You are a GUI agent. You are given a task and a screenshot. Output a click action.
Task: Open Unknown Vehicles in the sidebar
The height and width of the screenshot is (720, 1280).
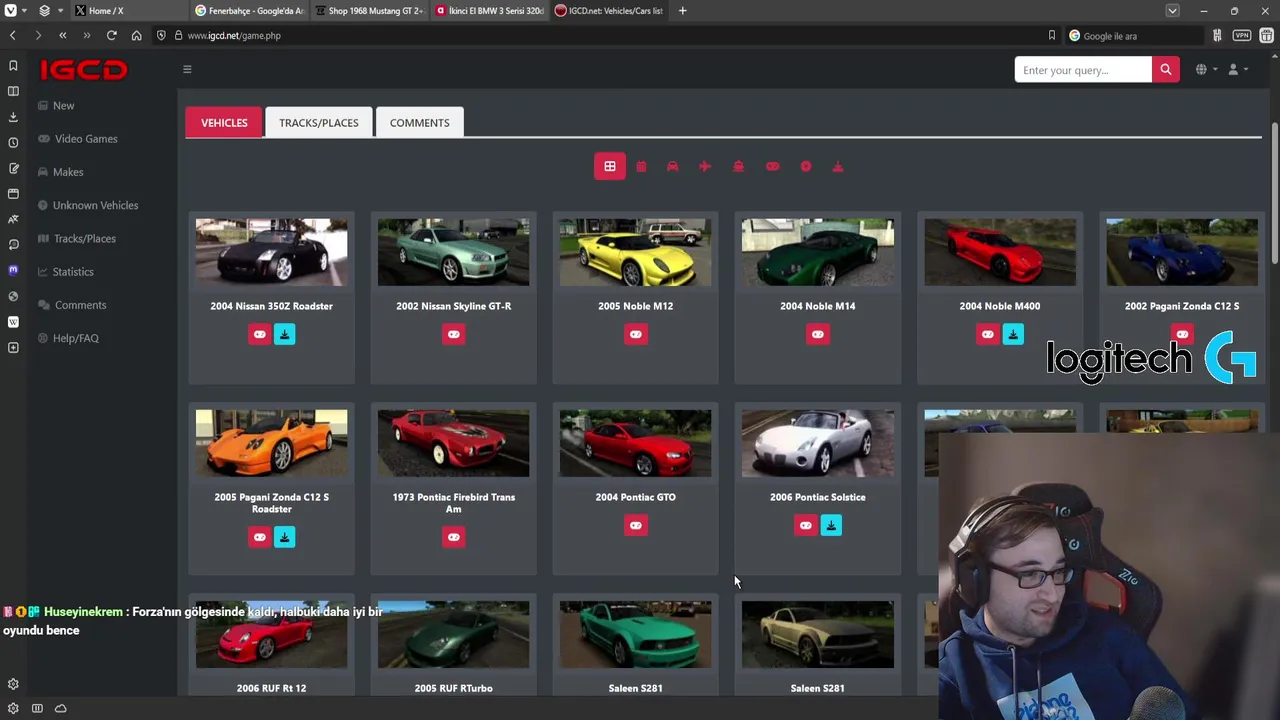click(x=88, y=205)
